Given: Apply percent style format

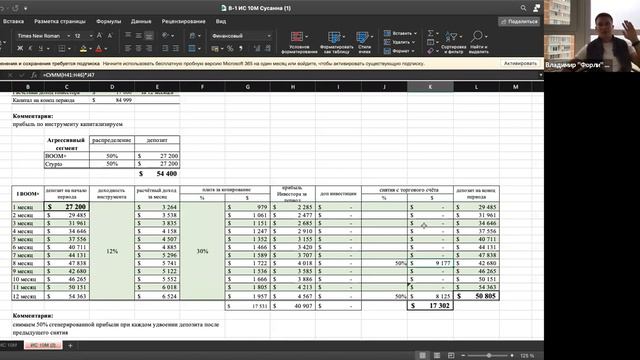Looking at the screenshot, I should (x=230, y=49).
